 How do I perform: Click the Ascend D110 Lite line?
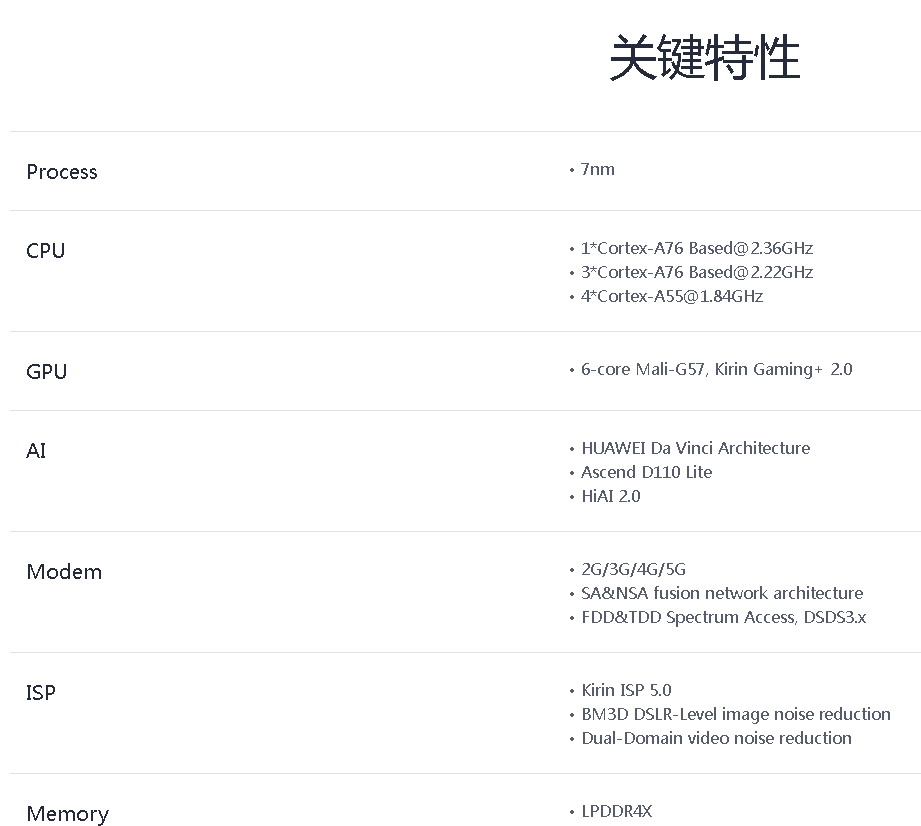pos(647,472)
